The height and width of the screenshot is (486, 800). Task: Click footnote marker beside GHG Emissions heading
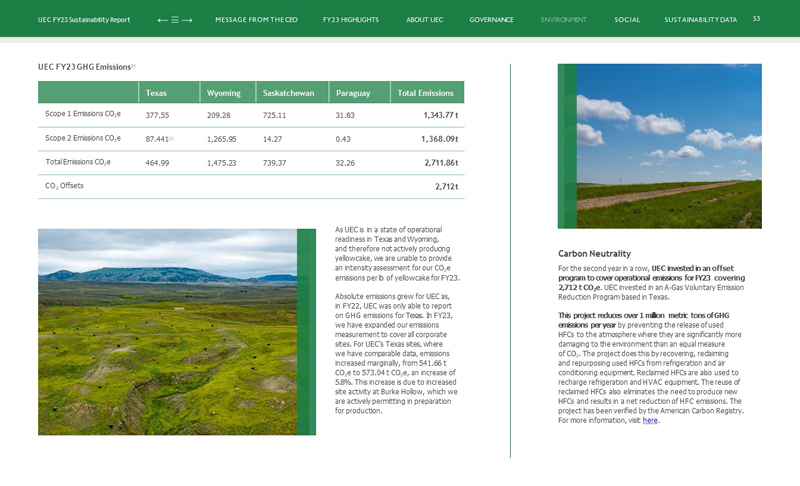pos(134,65)
